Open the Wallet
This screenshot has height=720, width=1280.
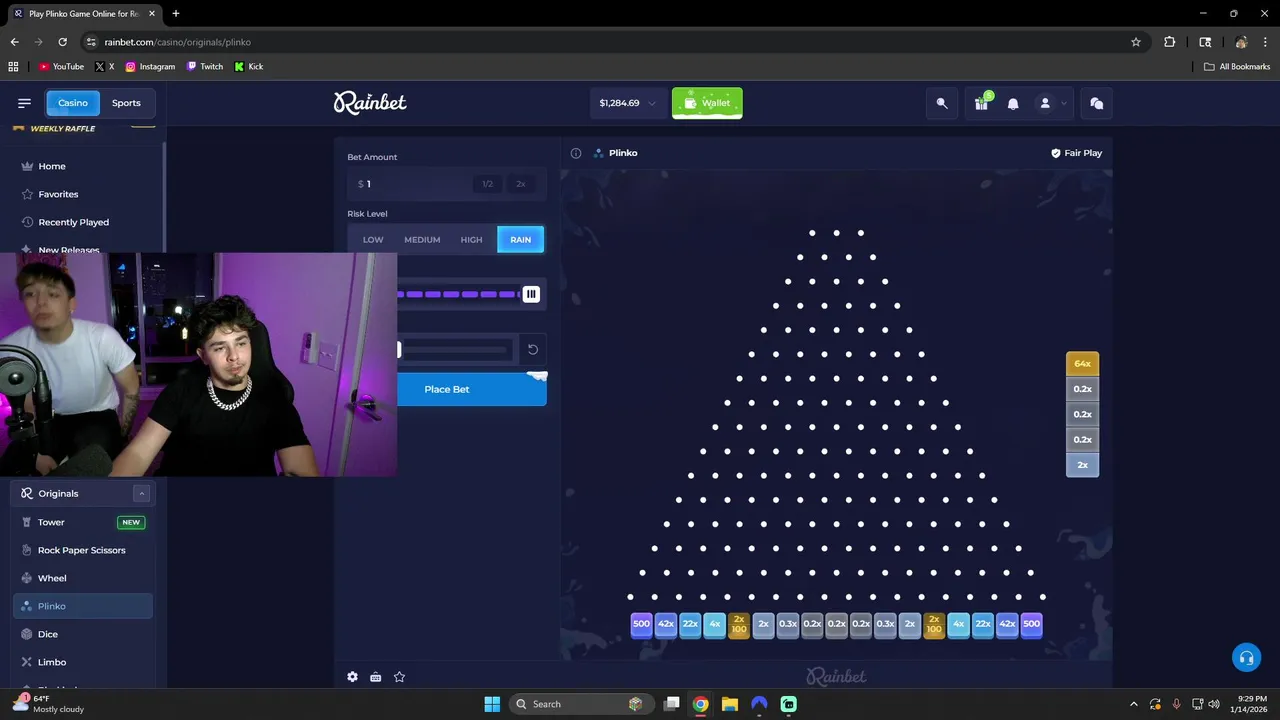coord(707,103)
